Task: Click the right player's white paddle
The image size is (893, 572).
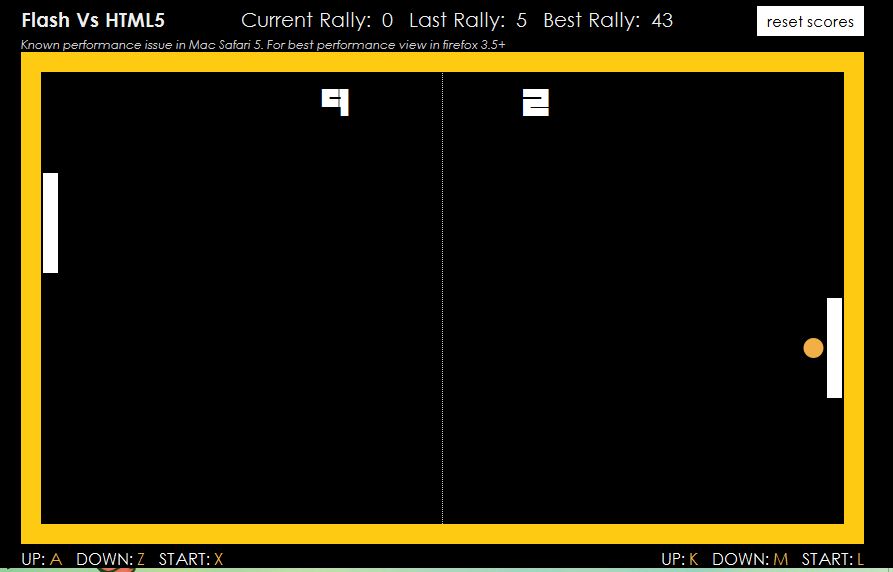Action: (834, 348)
